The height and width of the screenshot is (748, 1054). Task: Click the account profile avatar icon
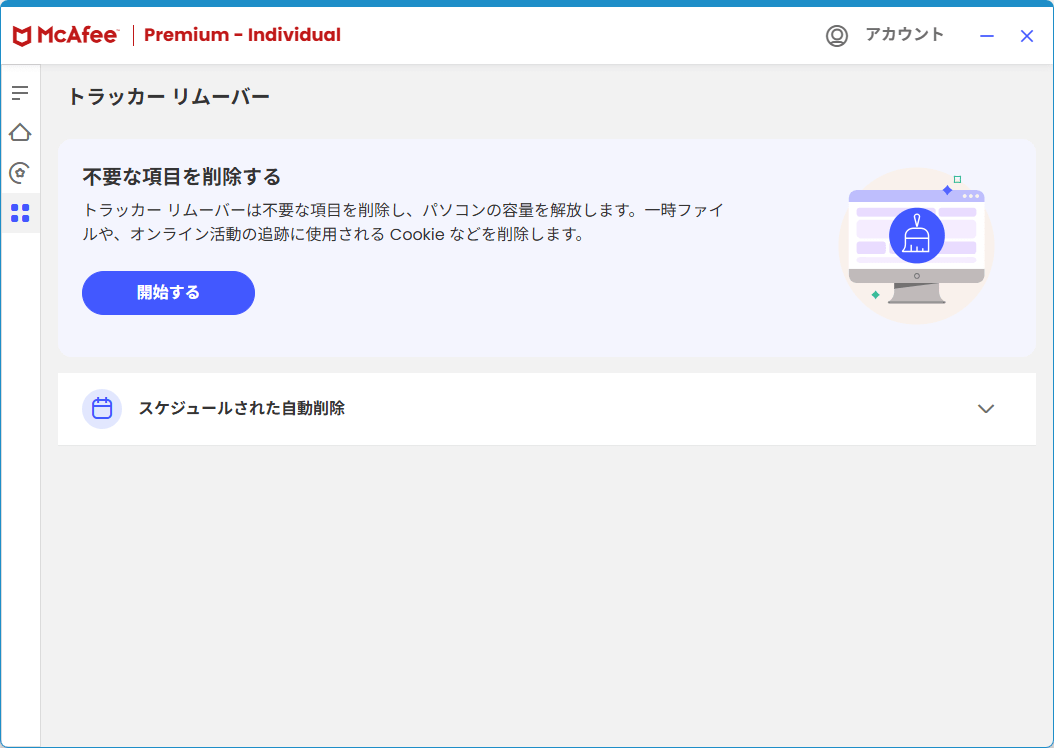(837, 36)
